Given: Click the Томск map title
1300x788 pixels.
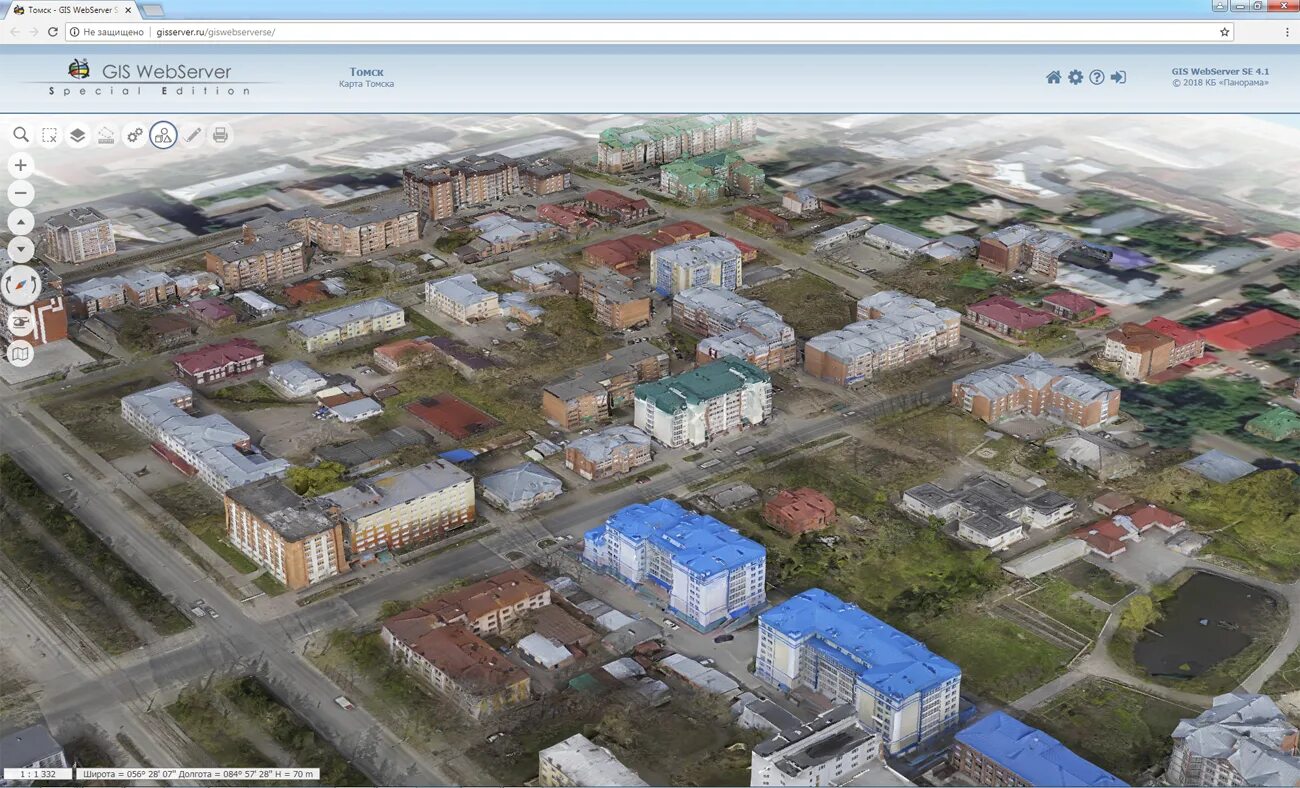Looking at the screenshot, I should click(366, 72).
